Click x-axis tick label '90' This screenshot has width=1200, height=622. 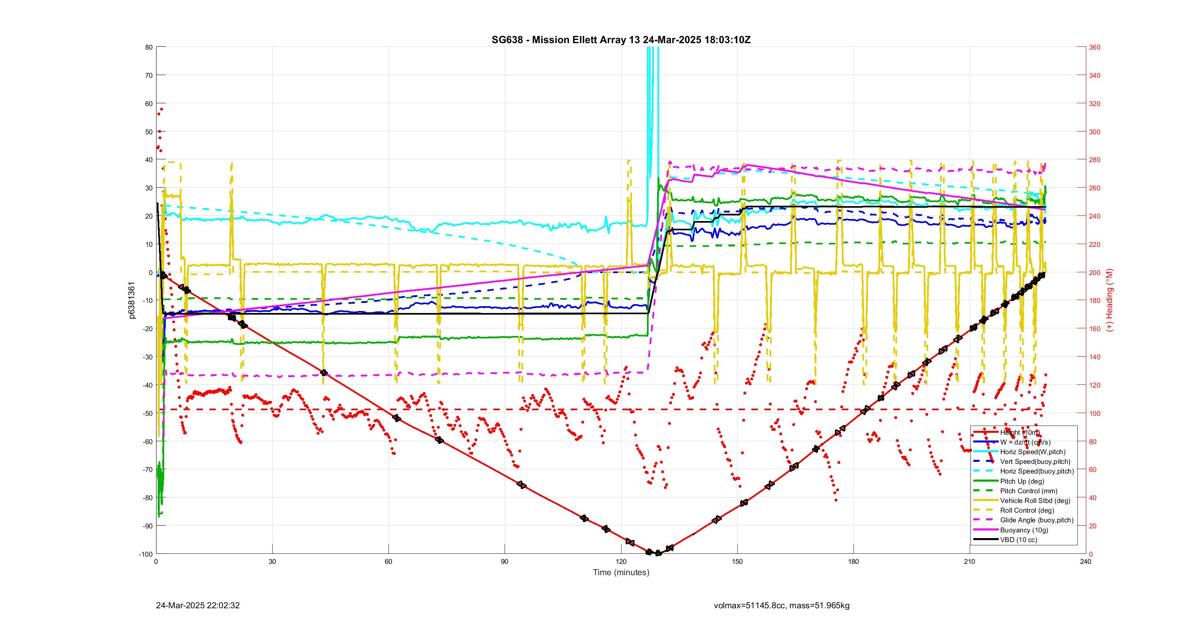click(x=505, y=561)
